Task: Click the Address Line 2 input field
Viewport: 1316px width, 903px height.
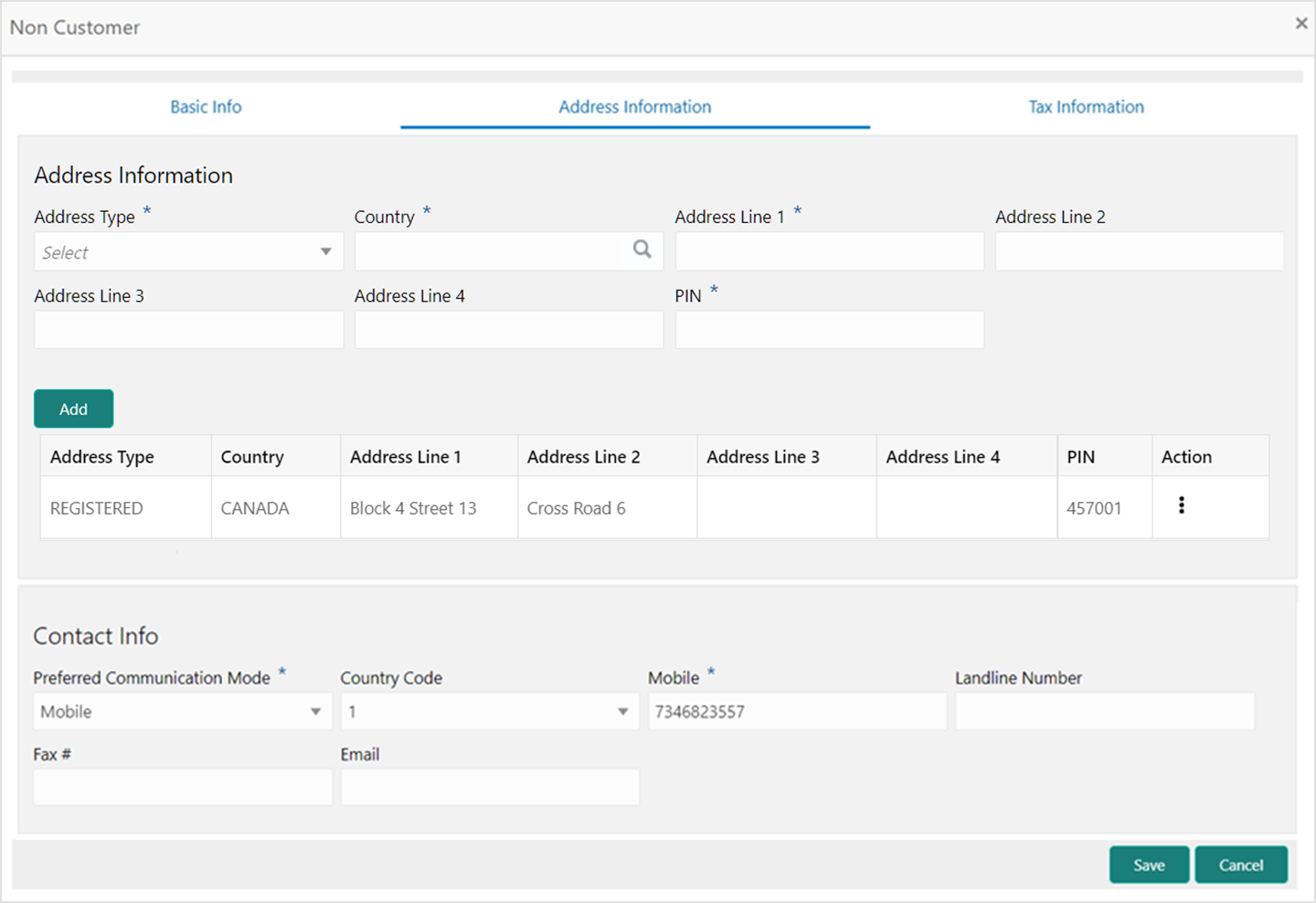Action: (1139, 251)
